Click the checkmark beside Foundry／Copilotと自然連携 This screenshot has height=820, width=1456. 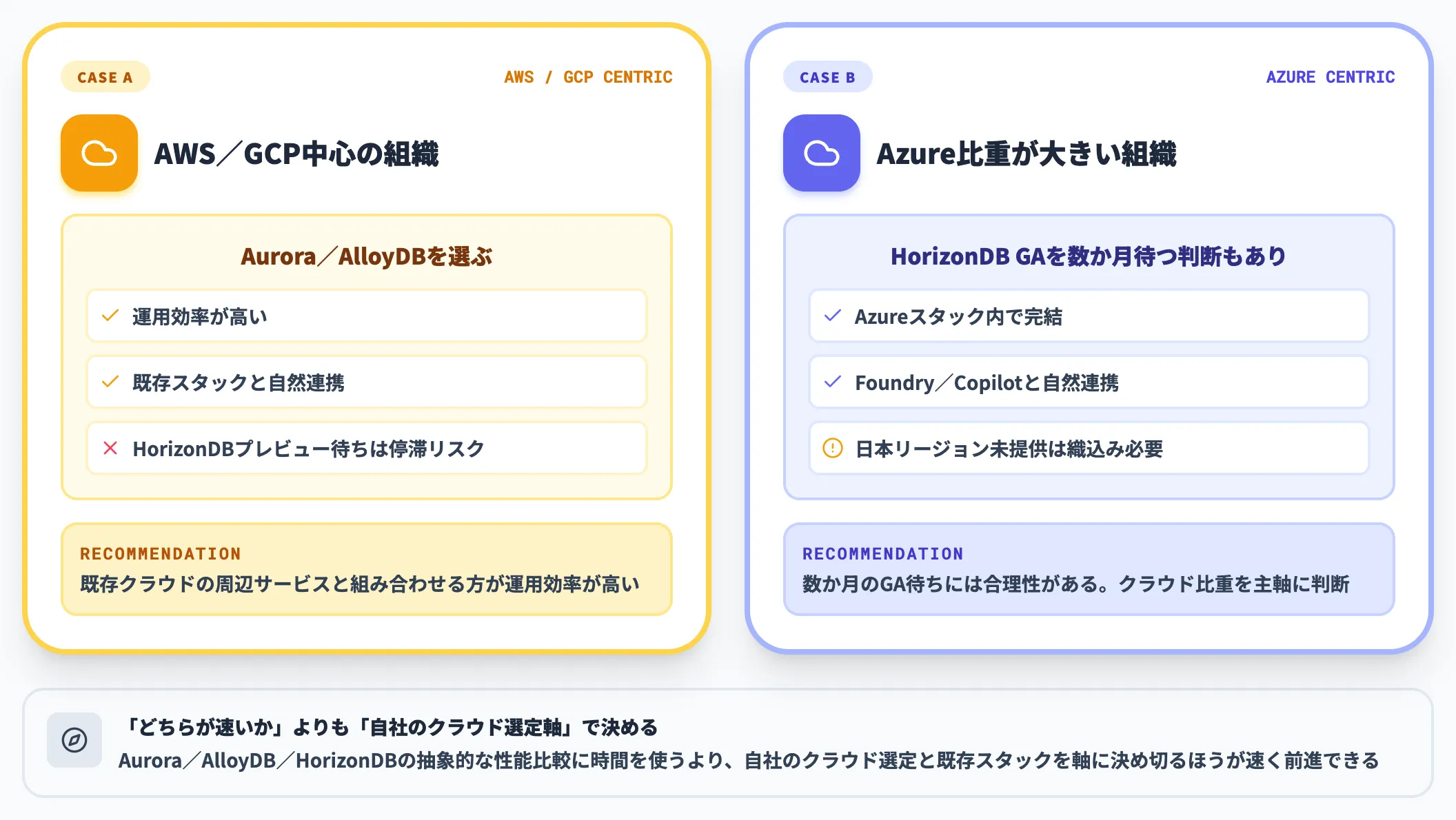[x=833, y=382]
